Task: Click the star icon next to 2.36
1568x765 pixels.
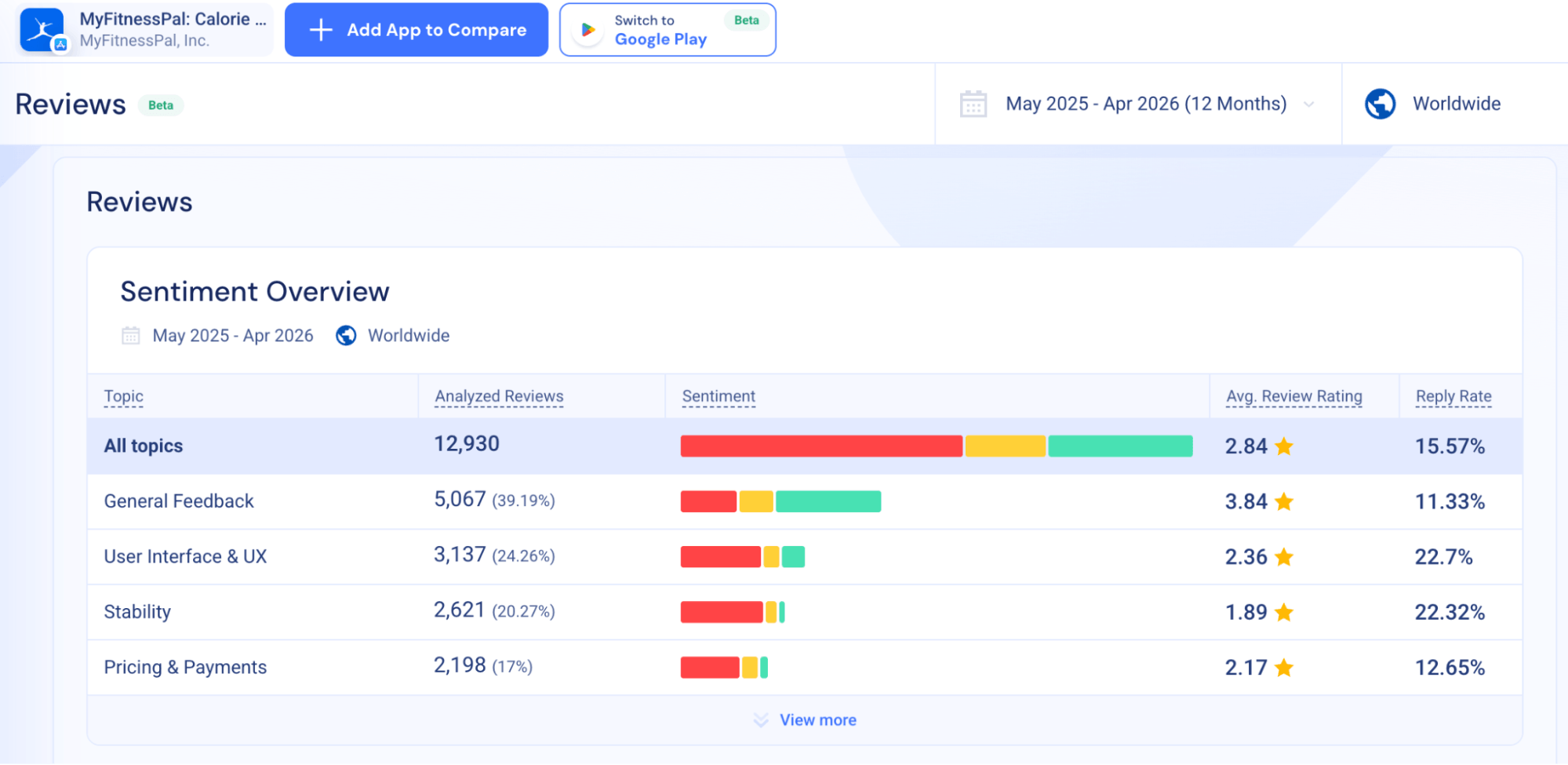Action: pos(1284,557)
